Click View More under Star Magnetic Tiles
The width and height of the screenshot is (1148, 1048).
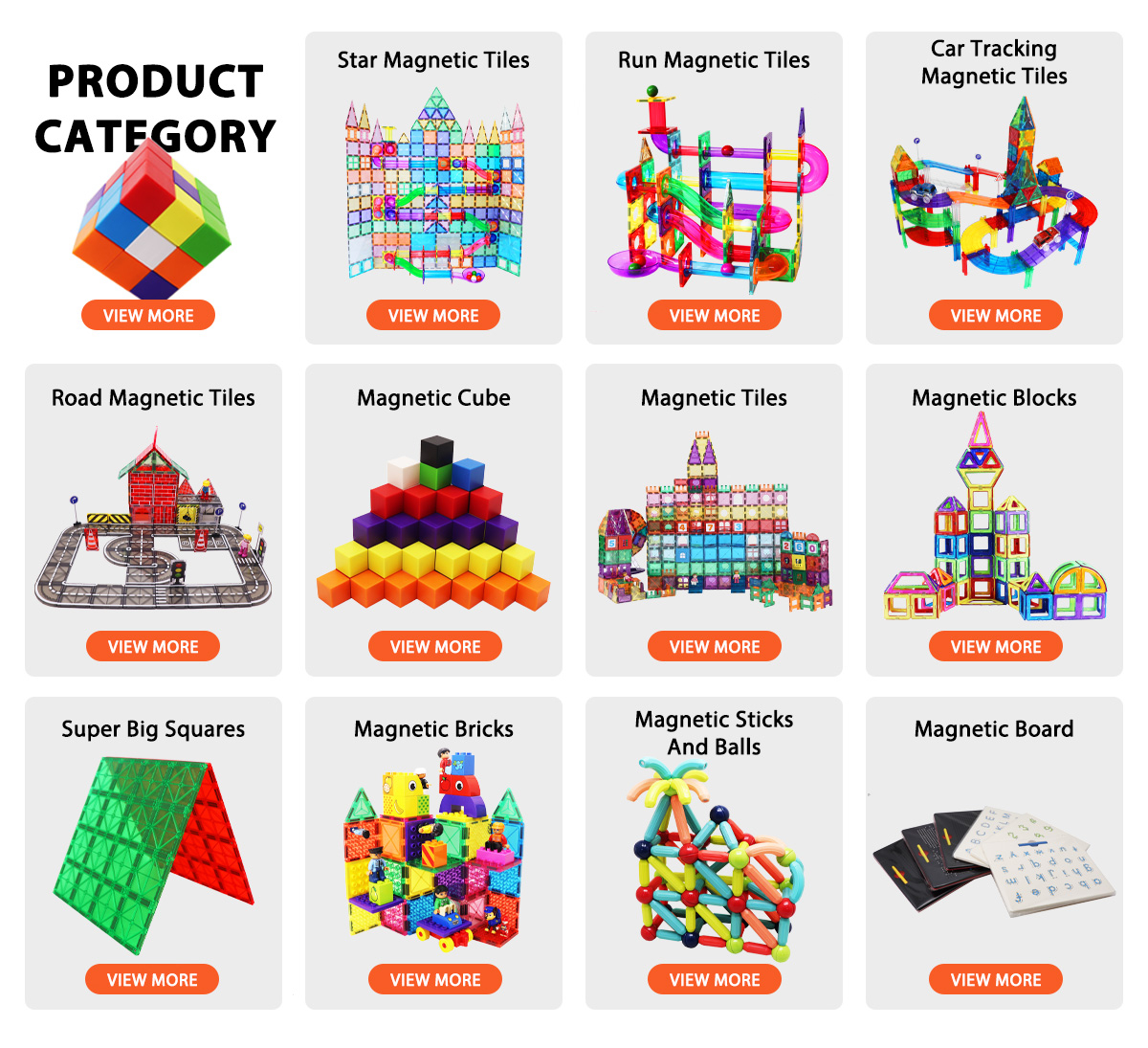(433, 315)
